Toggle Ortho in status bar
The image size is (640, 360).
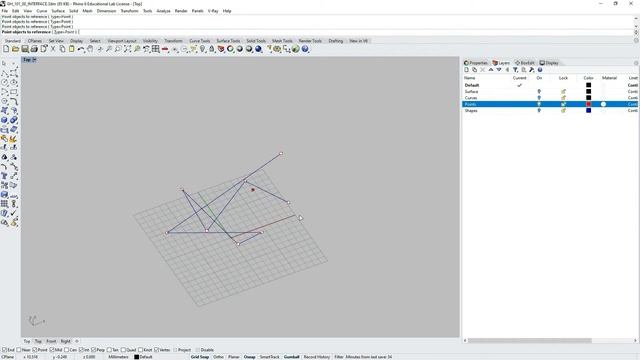point(218,357)
